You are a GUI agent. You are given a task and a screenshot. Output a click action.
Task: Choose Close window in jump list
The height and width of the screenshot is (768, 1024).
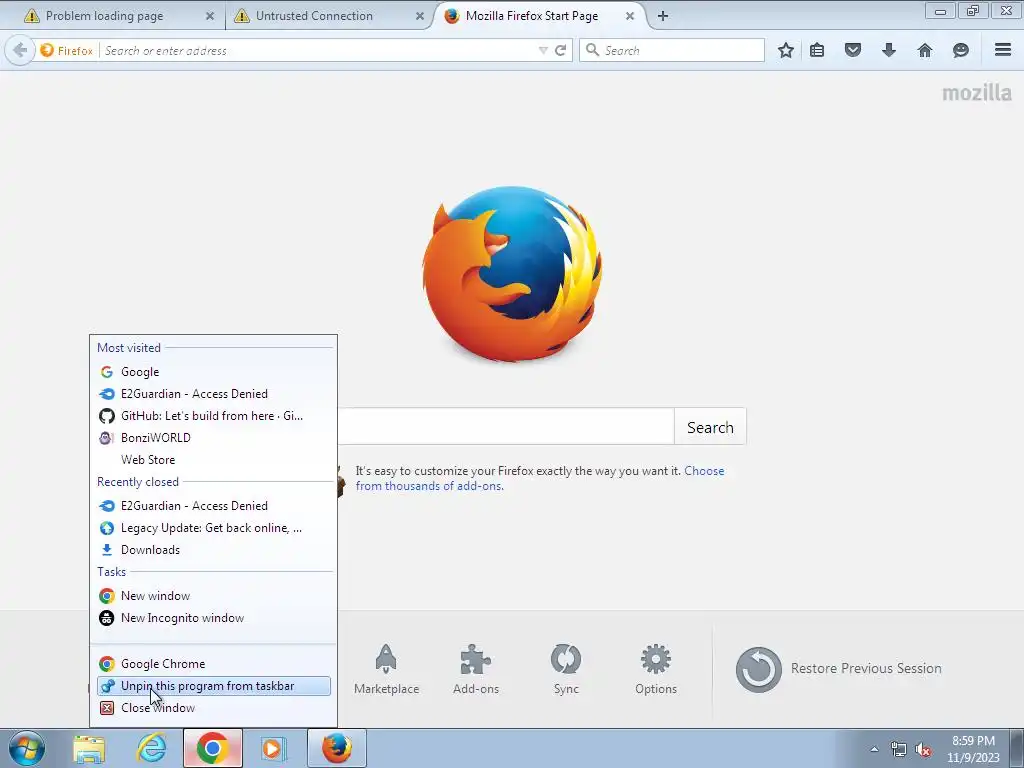pyautogui.click(x=214, y=708)
